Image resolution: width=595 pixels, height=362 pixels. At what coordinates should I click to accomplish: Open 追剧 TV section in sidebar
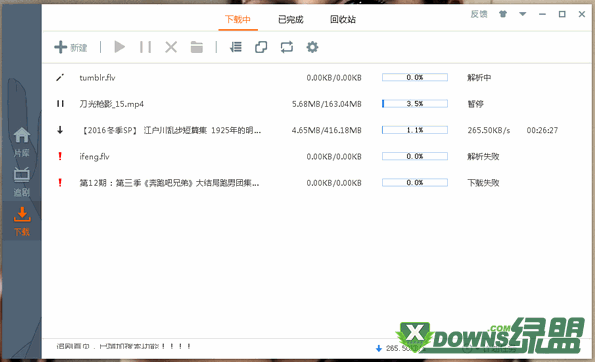(x=22, y=182)
